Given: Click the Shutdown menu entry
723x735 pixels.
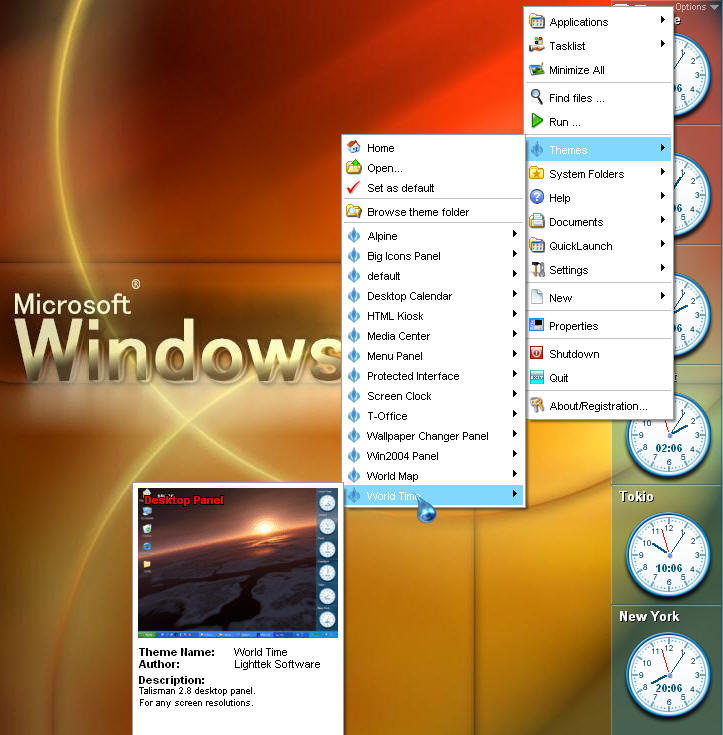Looking at the screenshot, I should tap(599, 353).
